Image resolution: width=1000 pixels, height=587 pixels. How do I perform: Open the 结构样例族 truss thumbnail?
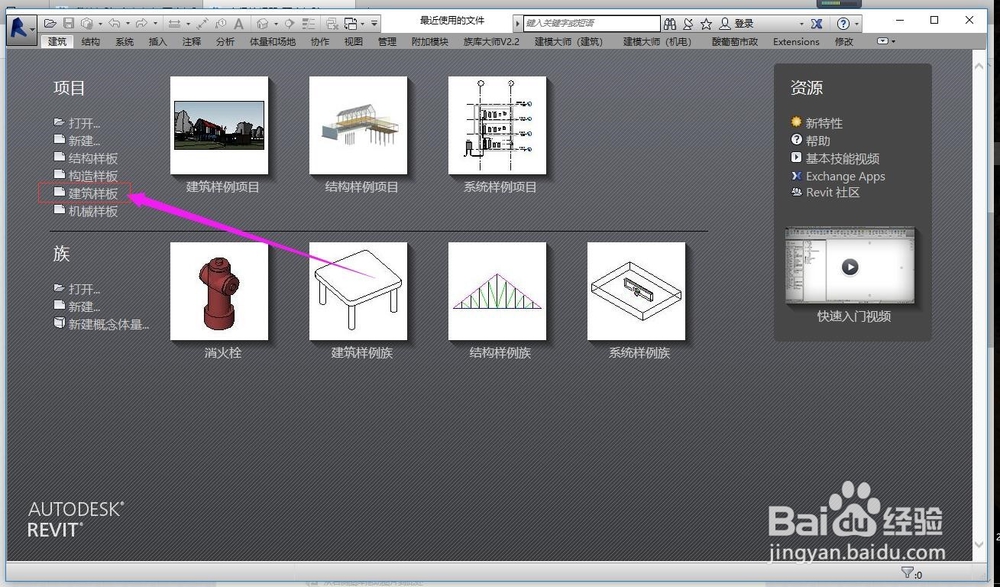(497, 291)
